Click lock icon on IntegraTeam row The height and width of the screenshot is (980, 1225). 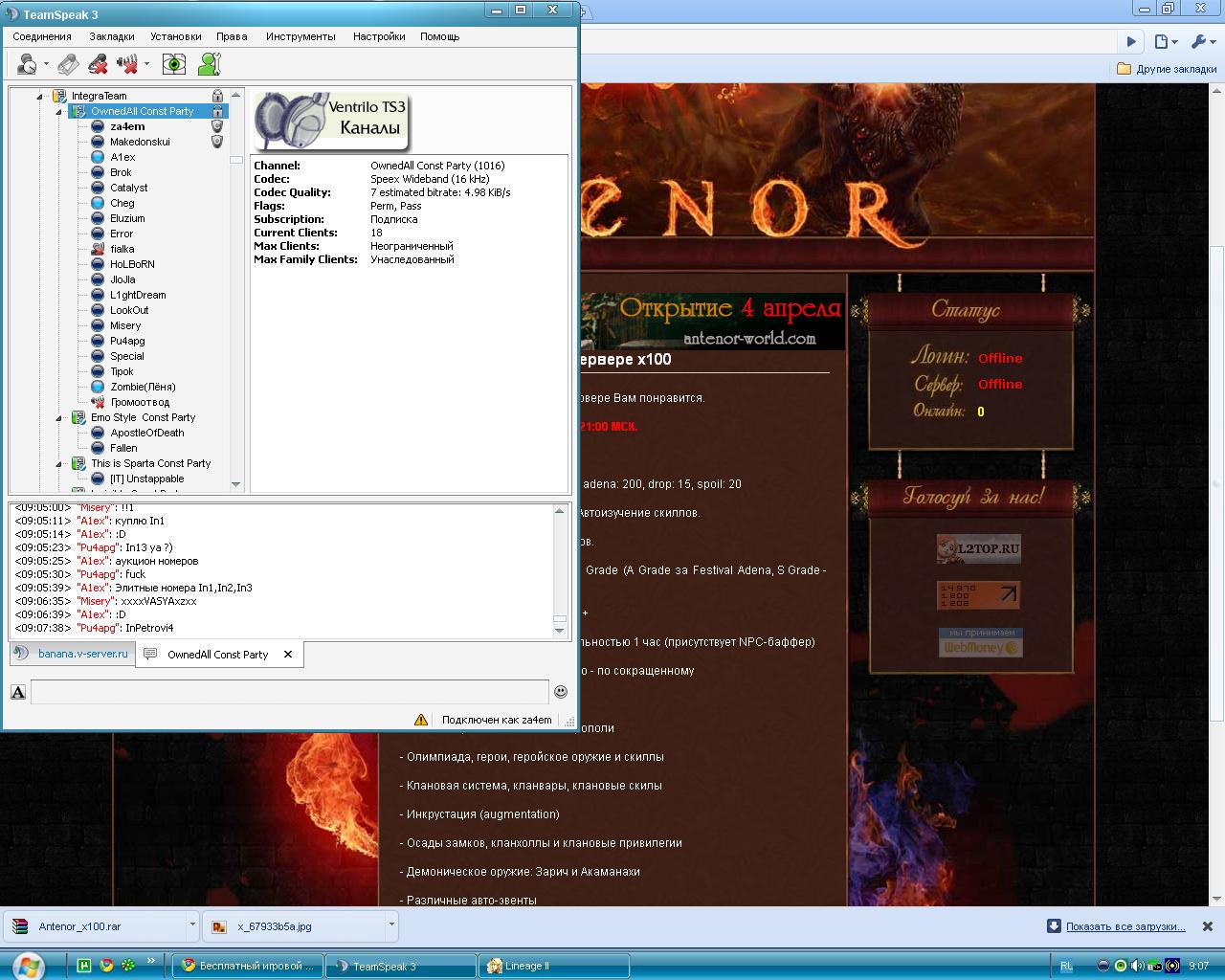click(x=217, y=96)
